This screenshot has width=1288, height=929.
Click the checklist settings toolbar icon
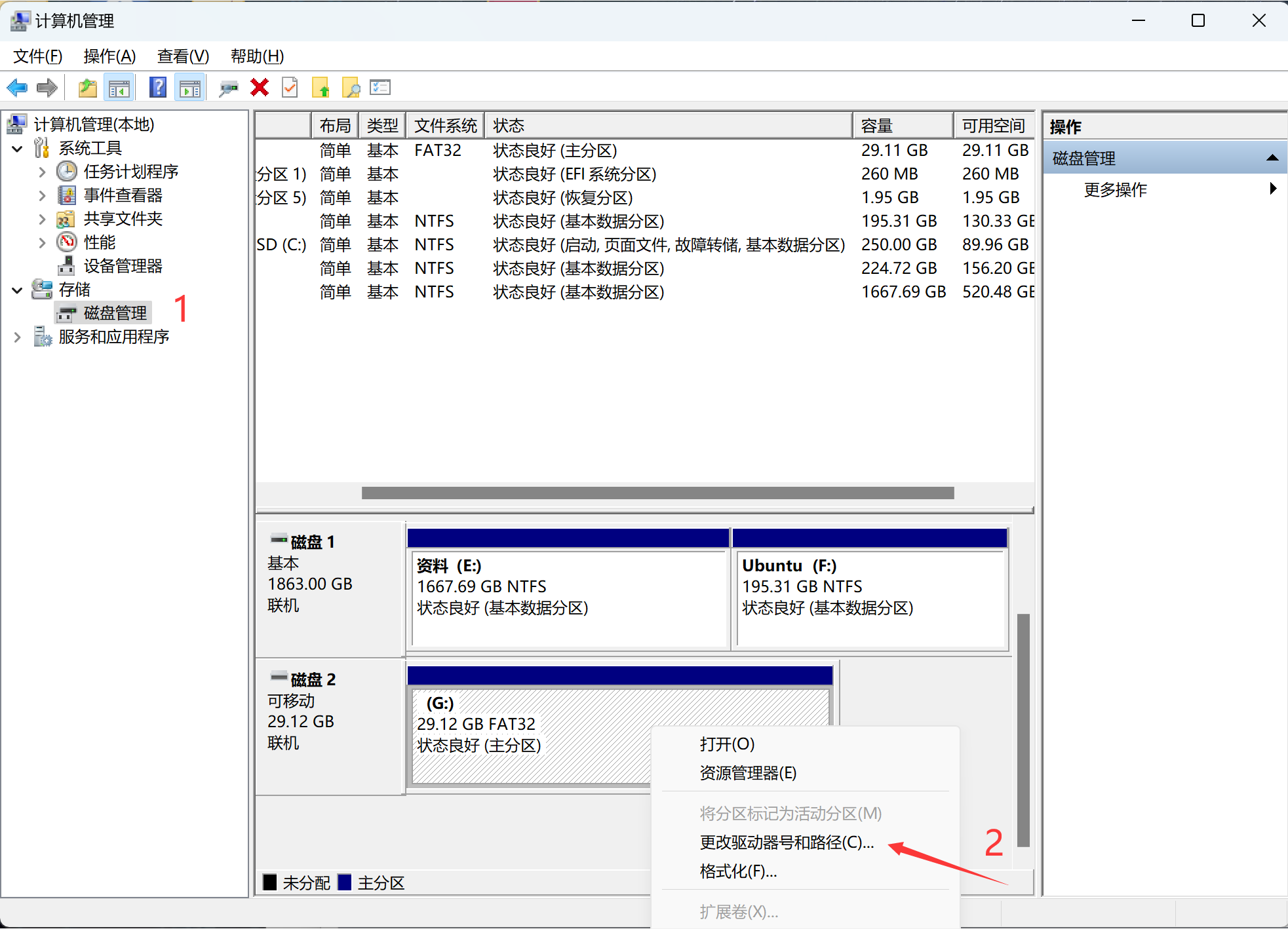point(380,87)
